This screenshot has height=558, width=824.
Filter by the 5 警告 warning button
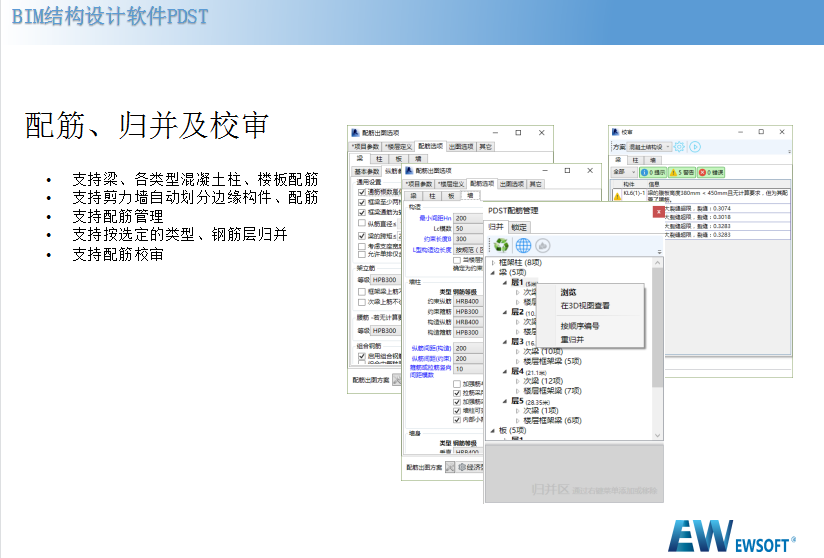point(682,172)
